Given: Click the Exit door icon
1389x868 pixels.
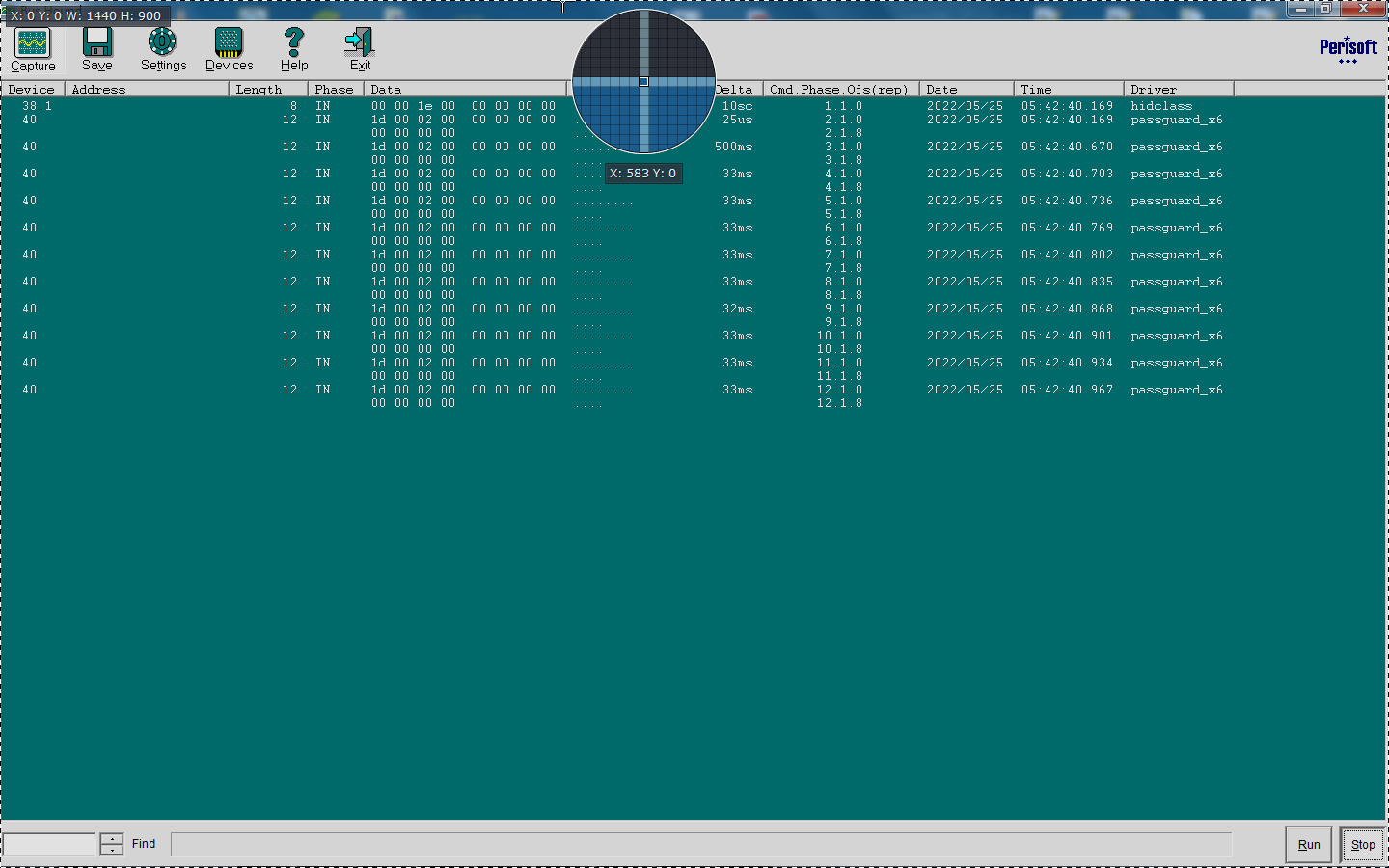Looking at the screenshot, I should [360, 42].
